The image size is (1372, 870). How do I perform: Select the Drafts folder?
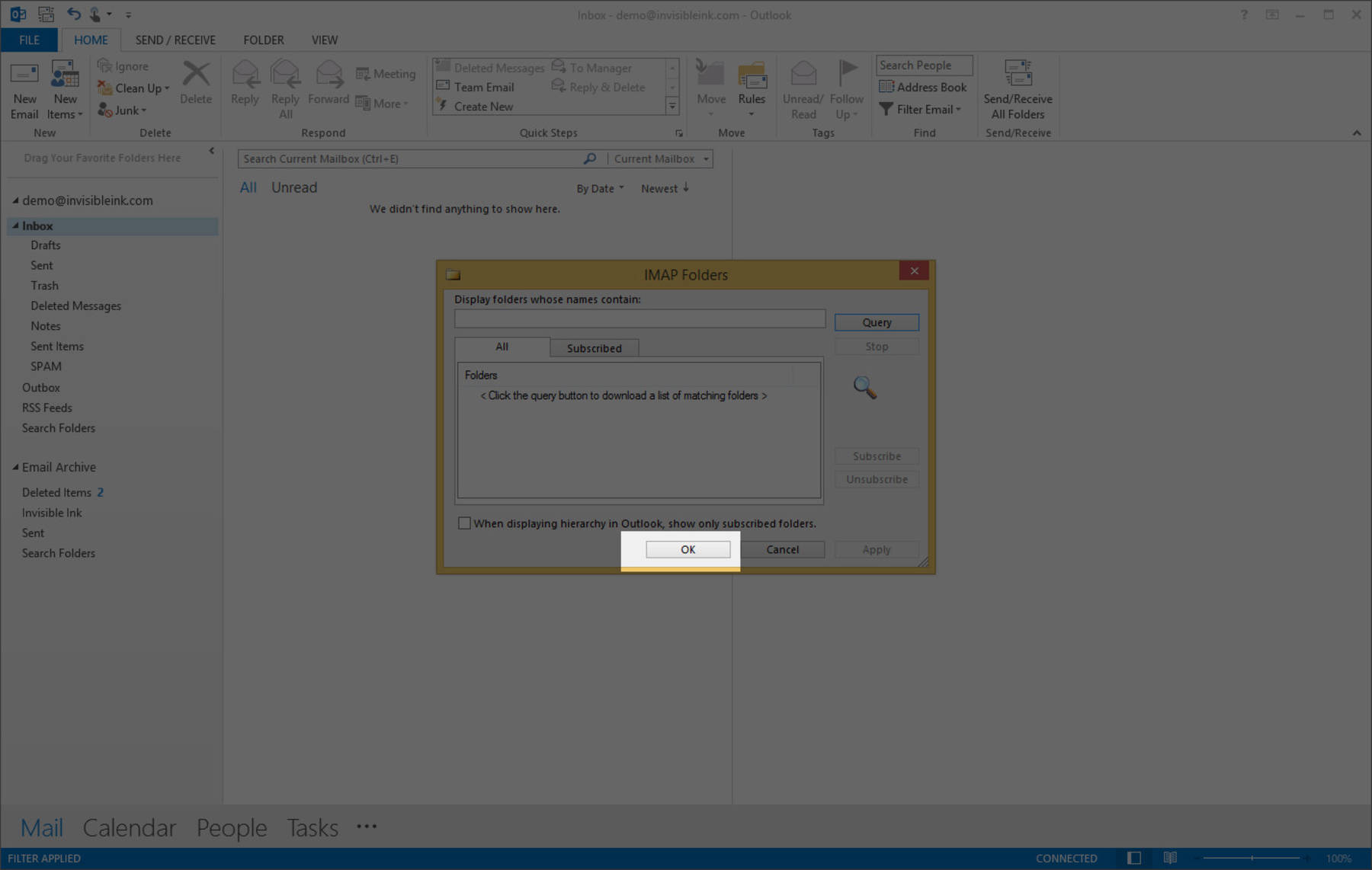pyautogui.click(x=46, y=245)
